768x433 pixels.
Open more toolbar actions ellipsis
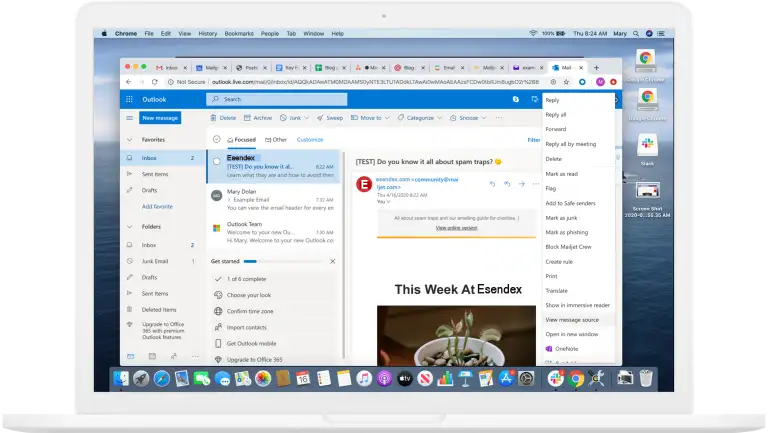[499, 118]
